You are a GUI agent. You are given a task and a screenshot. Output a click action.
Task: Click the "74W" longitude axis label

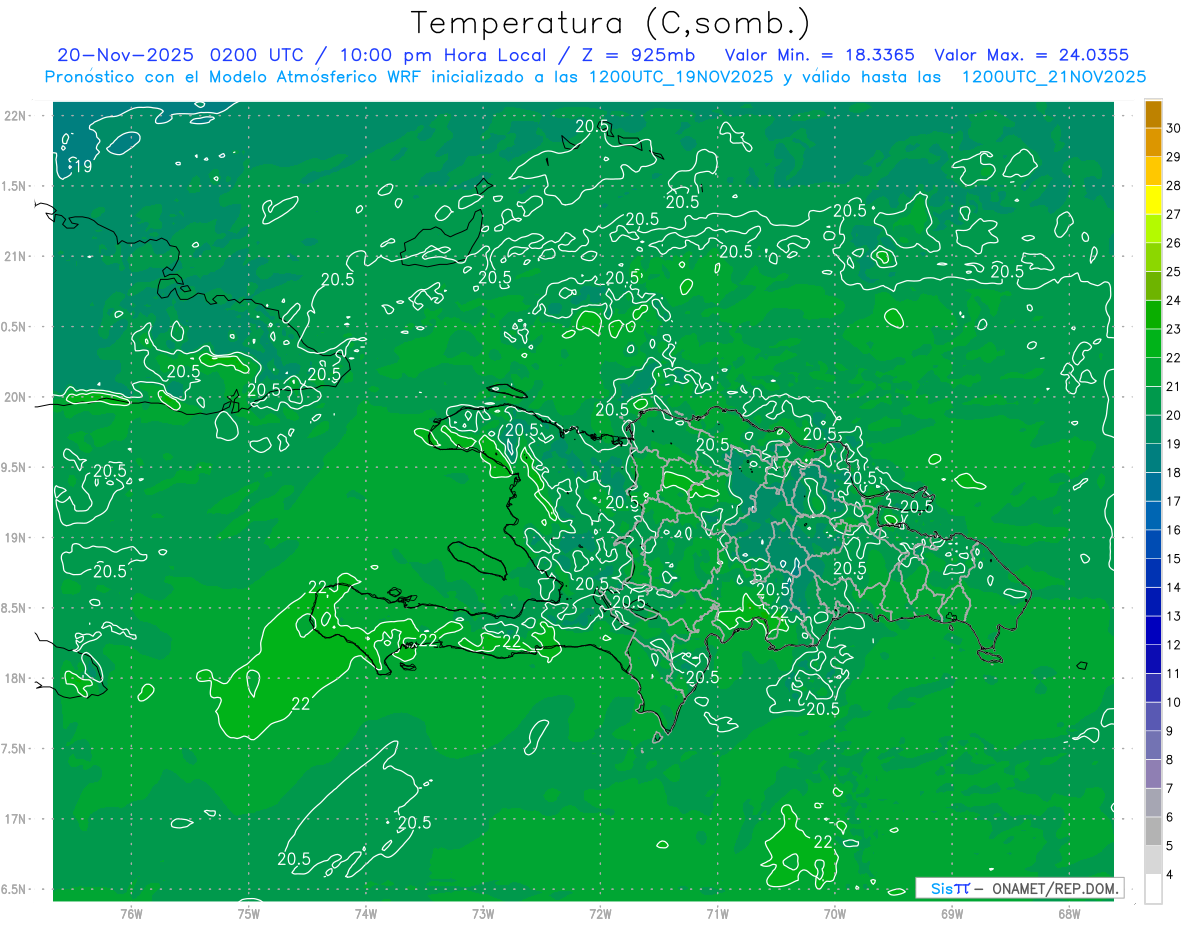(x=365, y=912)
